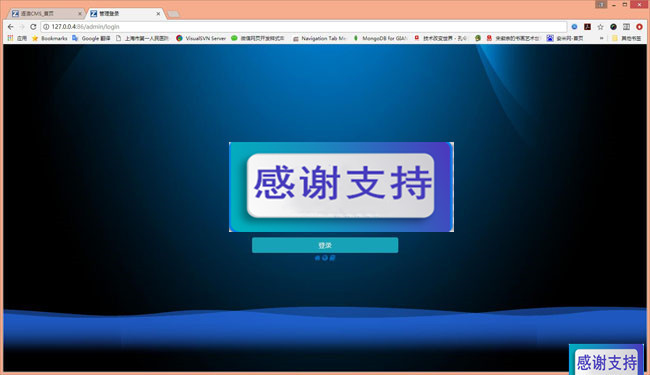Go back with the browser back arrow
The image size is (650, 375).
[x=11, y=27]
